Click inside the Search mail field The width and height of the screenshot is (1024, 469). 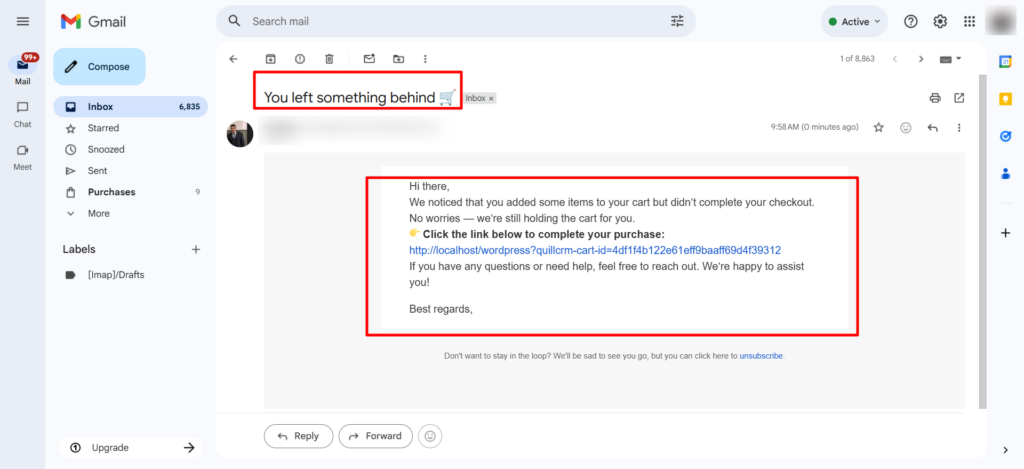point(450,21)
